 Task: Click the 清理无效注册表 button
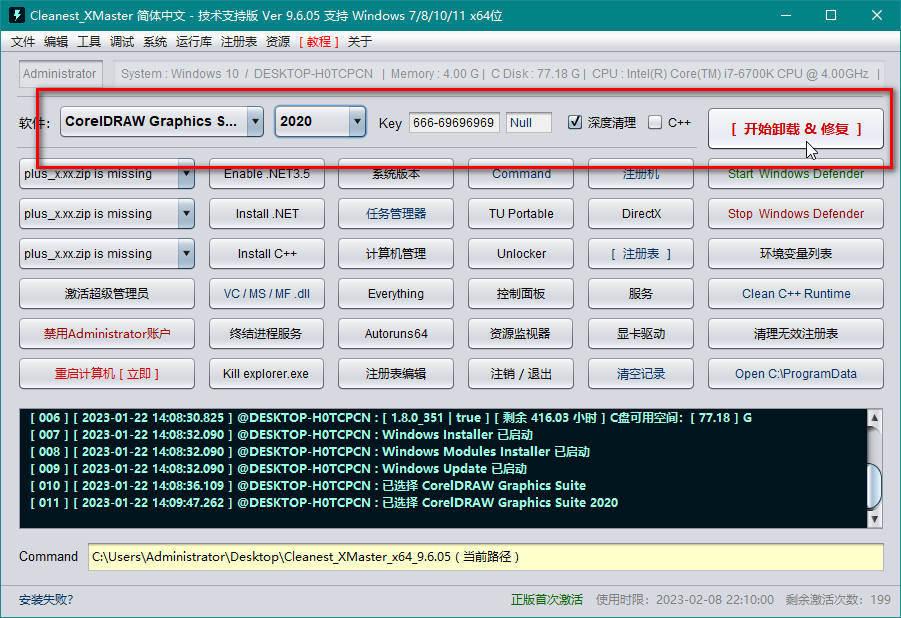(796, 333)
